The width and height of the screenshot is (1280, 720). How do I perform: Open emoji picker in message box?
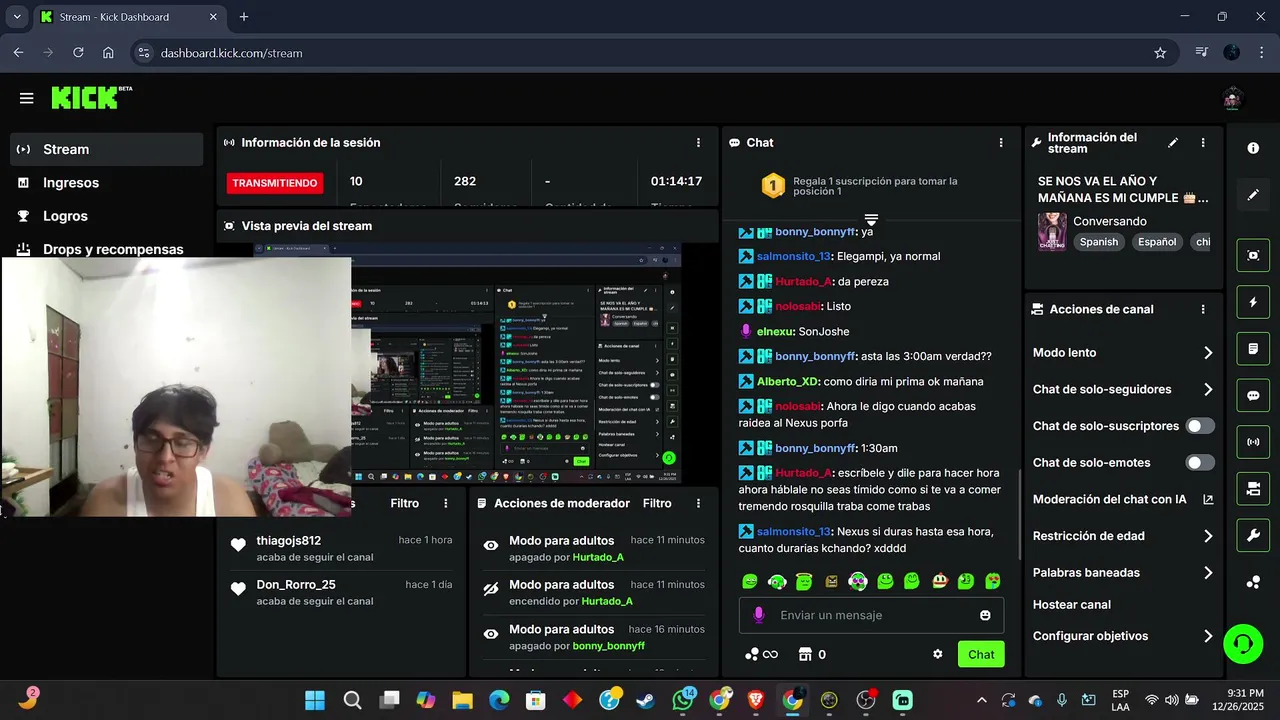(x=985, y=616)
